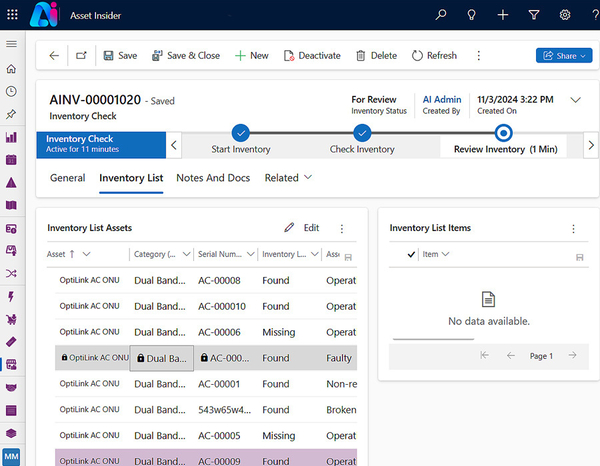Open Recent clock icon in sidebar
The image size is (600, 466).
[x=11, y=91]
